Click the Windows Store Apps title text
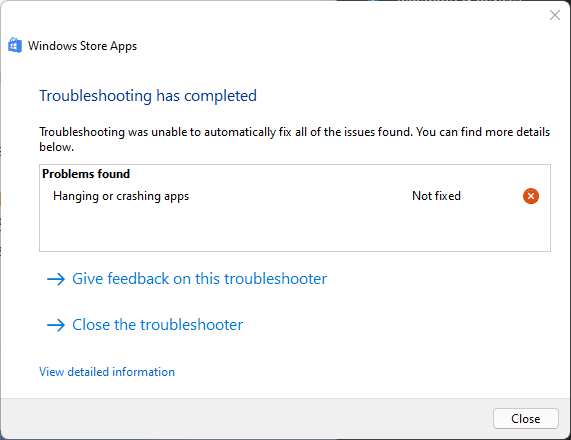 pos(82,46)
